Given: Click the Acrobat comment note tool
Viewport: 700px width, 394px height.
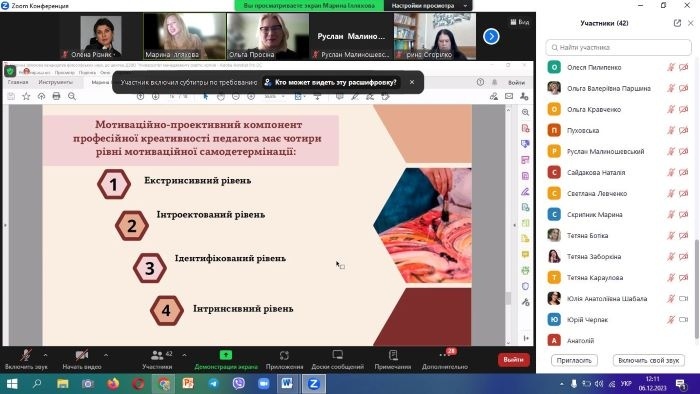Looking at the screenshot, I should pos(340,96).
